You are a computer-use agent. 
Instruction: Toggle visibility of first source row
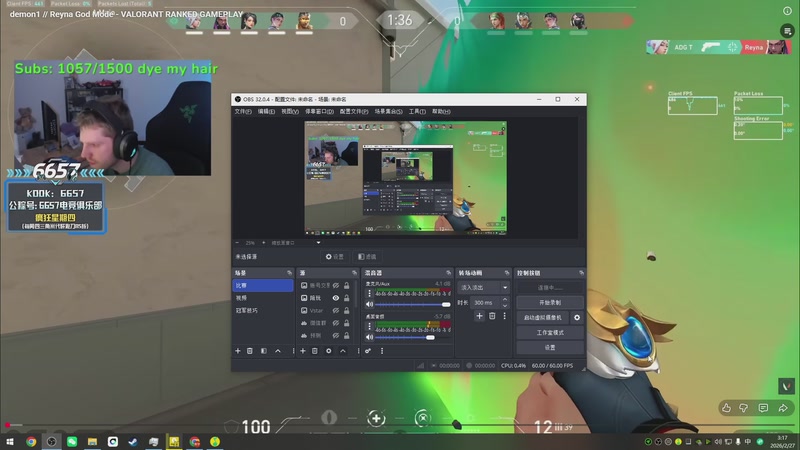(336, 285)
